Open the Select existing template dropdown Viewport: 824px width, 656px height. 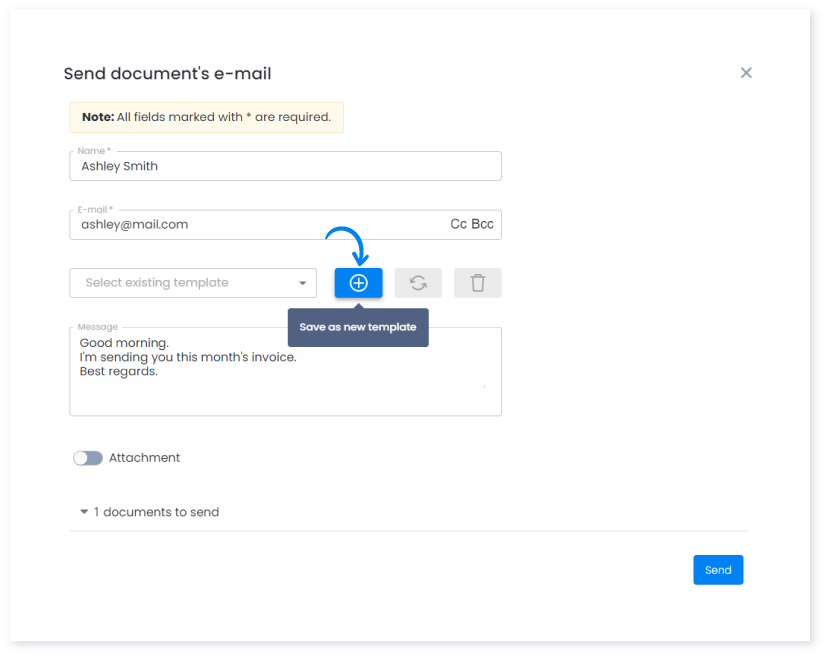point(193,283)
